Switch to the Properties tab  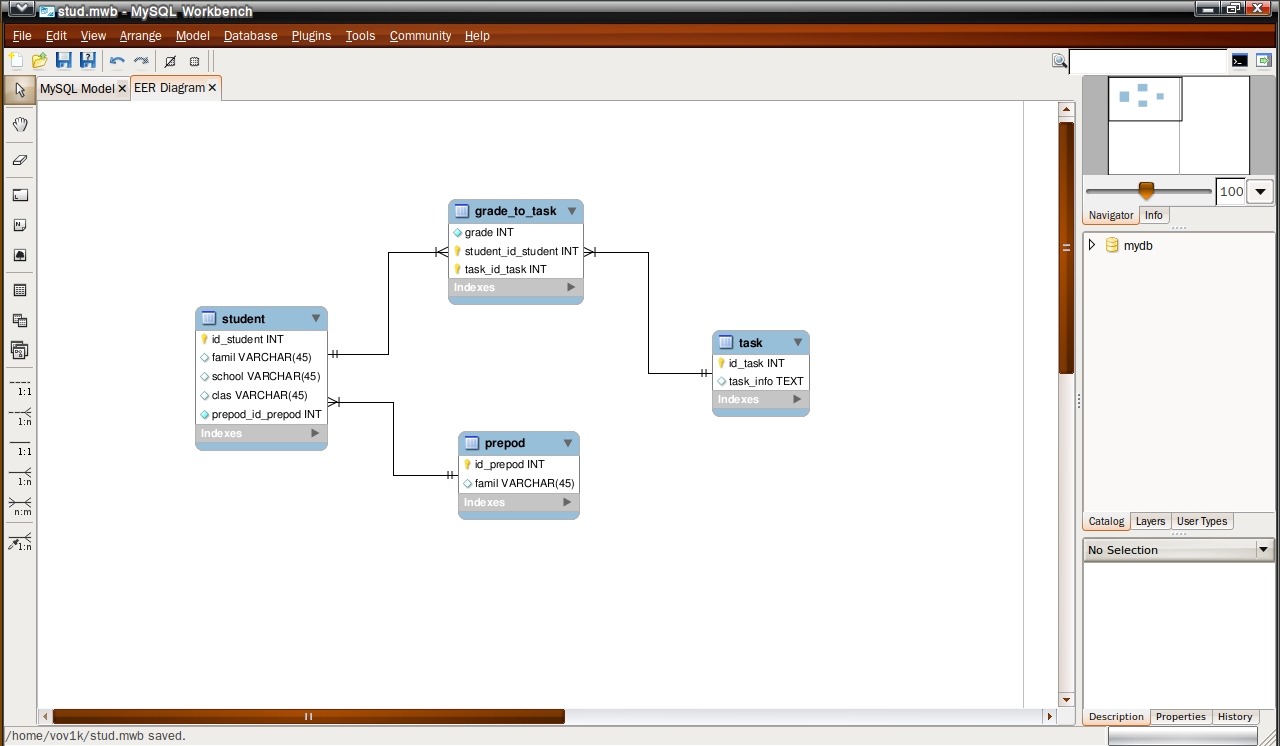(1180, 717)
